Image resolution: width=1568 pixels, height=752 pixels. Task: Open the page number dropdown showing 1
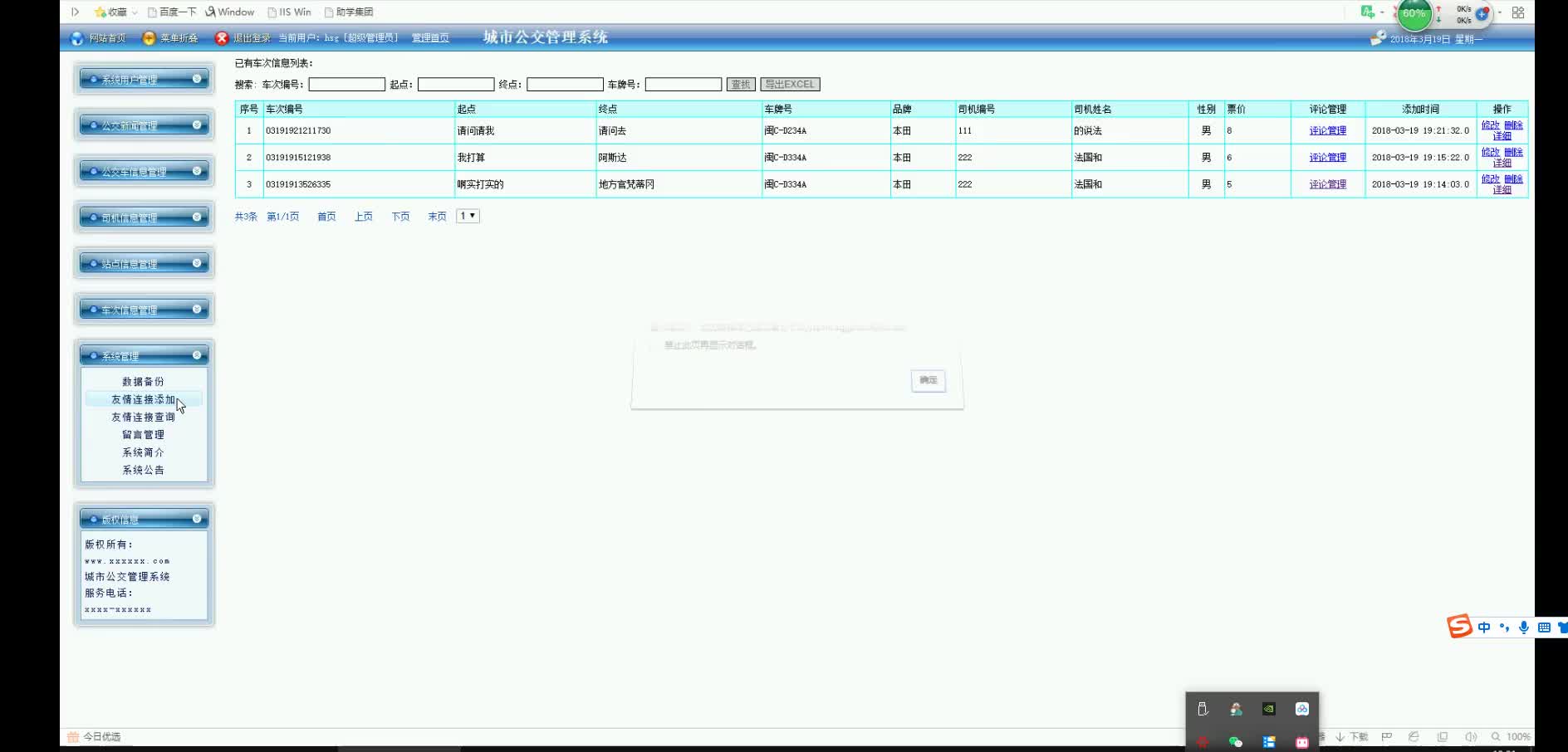[x=468, y=216]
